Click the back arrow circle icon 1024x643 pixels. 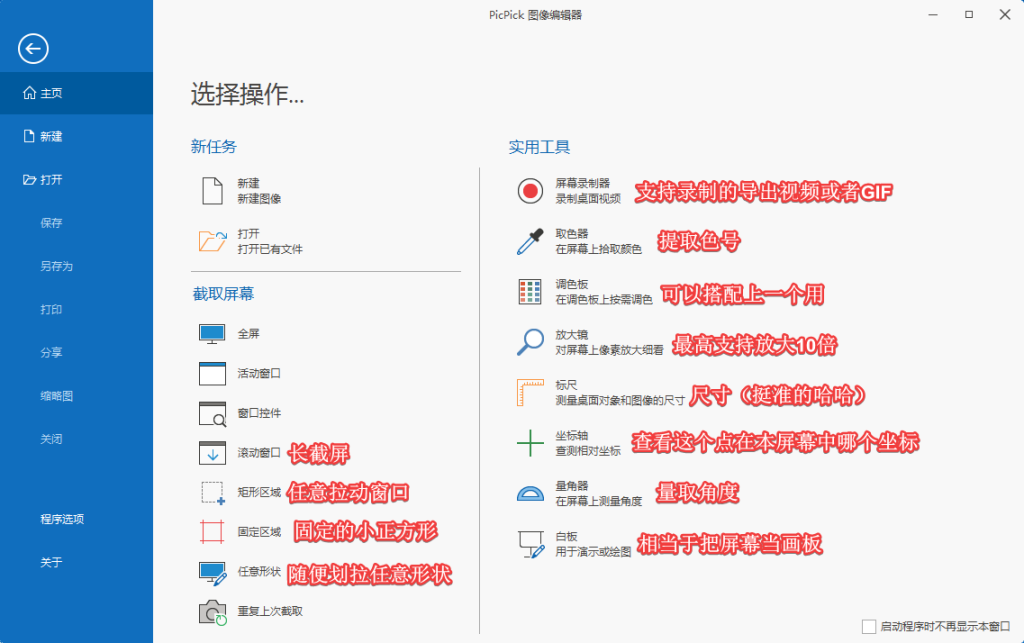tap(33, 48)
